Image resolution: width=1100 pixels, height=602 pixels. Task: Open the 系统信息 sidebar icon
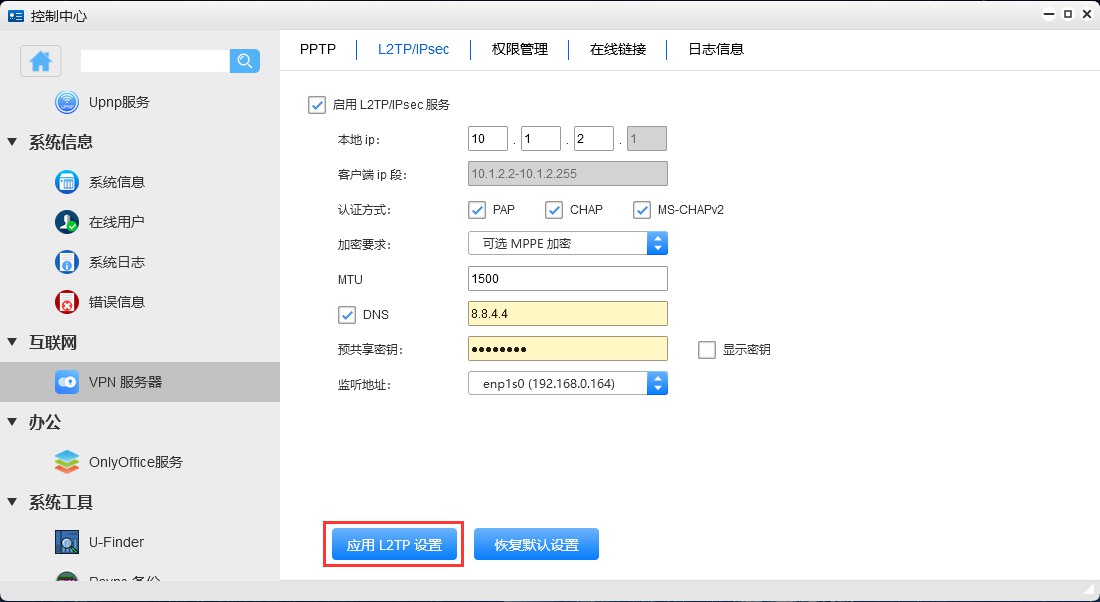click(67, 182)
